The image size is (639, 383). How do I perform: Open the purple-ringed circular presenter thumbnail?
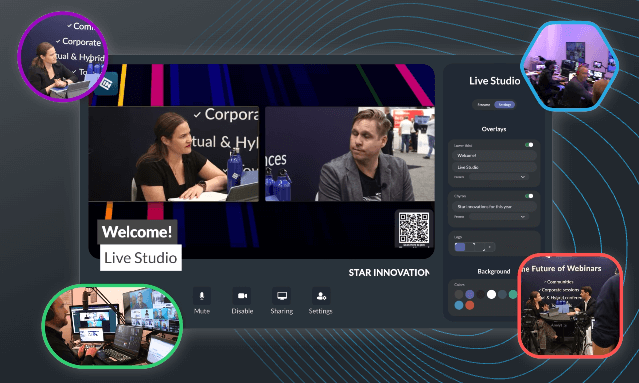click(62, 57)
